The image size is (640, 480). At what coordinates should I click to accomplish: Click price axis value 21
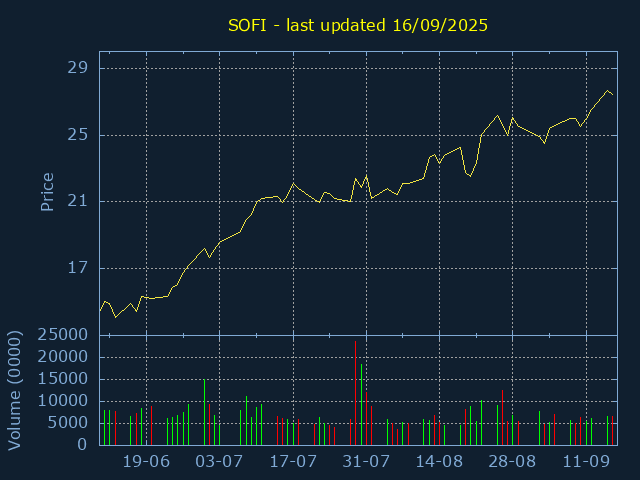coord(78,201)
